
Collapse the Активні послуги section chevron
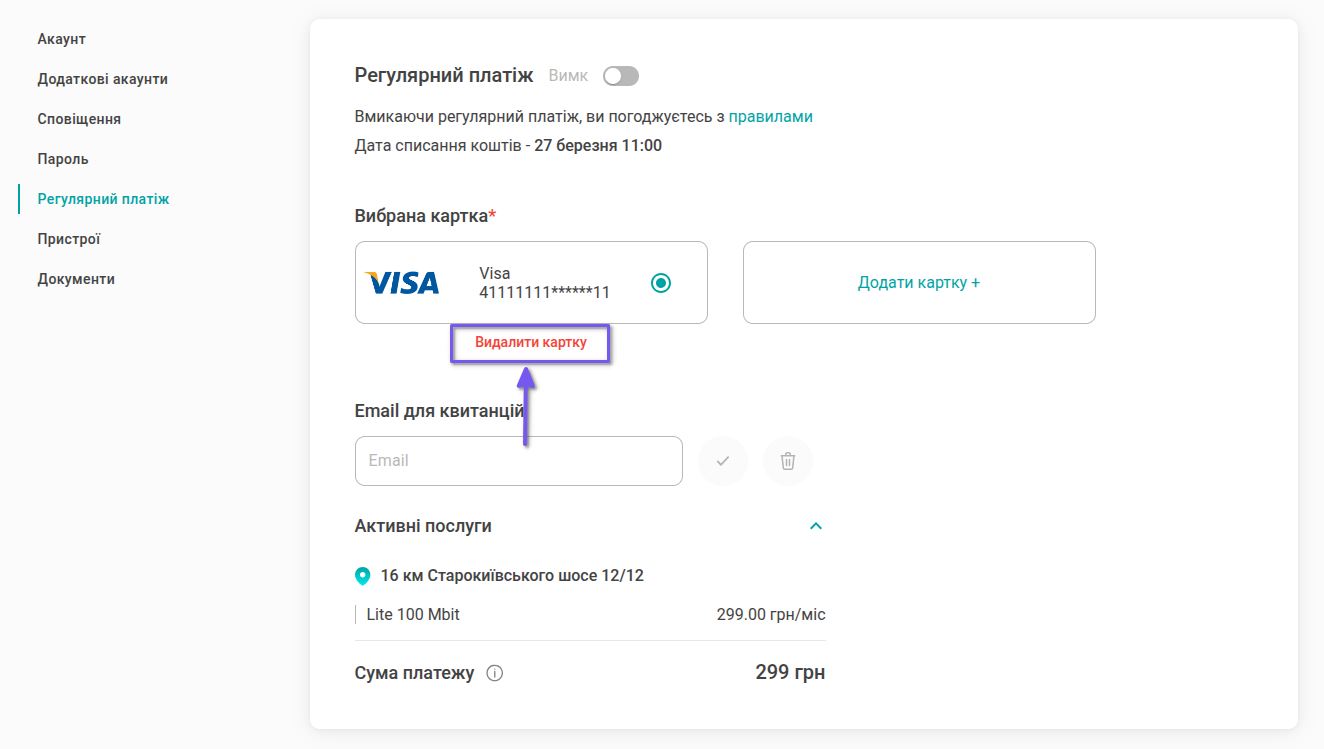(x=816, y=526)
